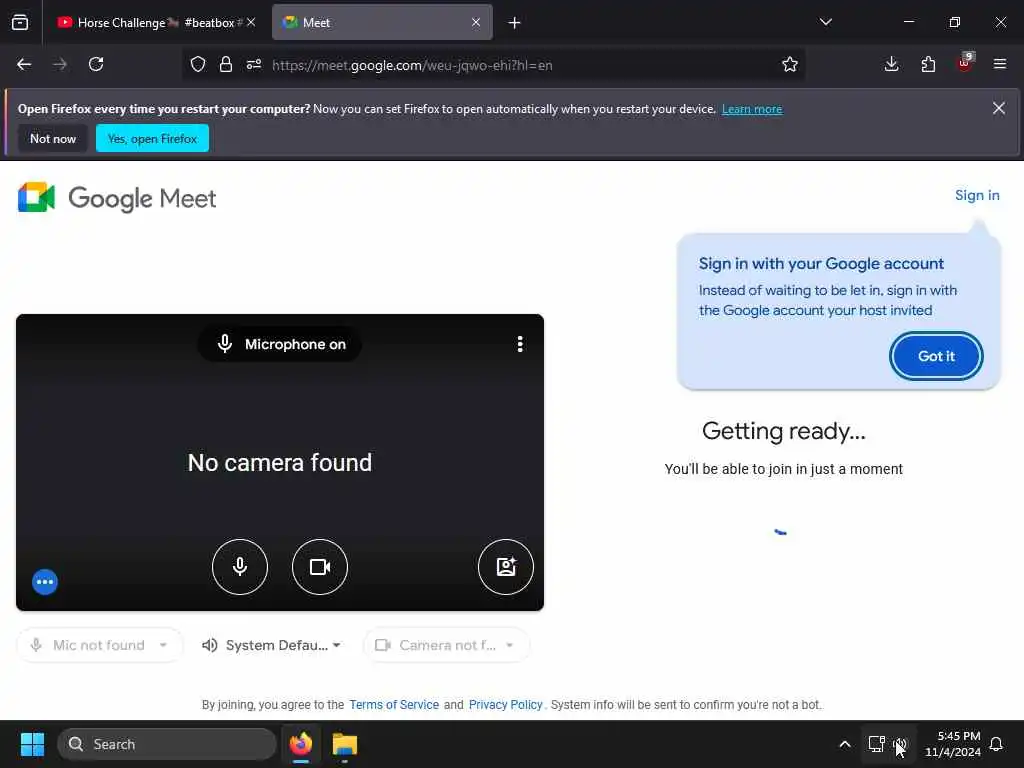
Task: Open Firefox View icon
Action: [x=20, y=22]
